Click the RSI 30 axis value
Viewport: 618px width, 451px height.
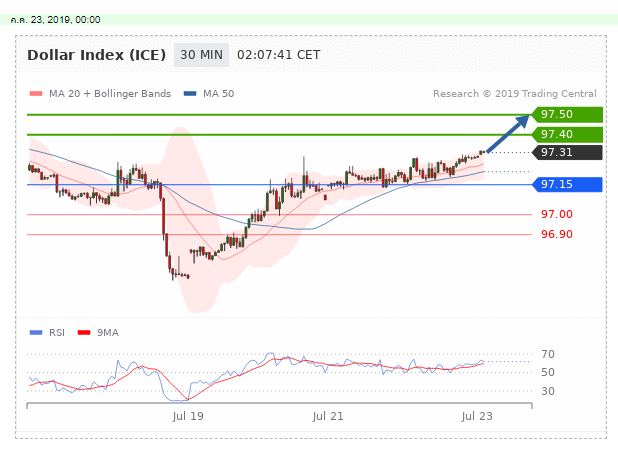click(548, 391)
